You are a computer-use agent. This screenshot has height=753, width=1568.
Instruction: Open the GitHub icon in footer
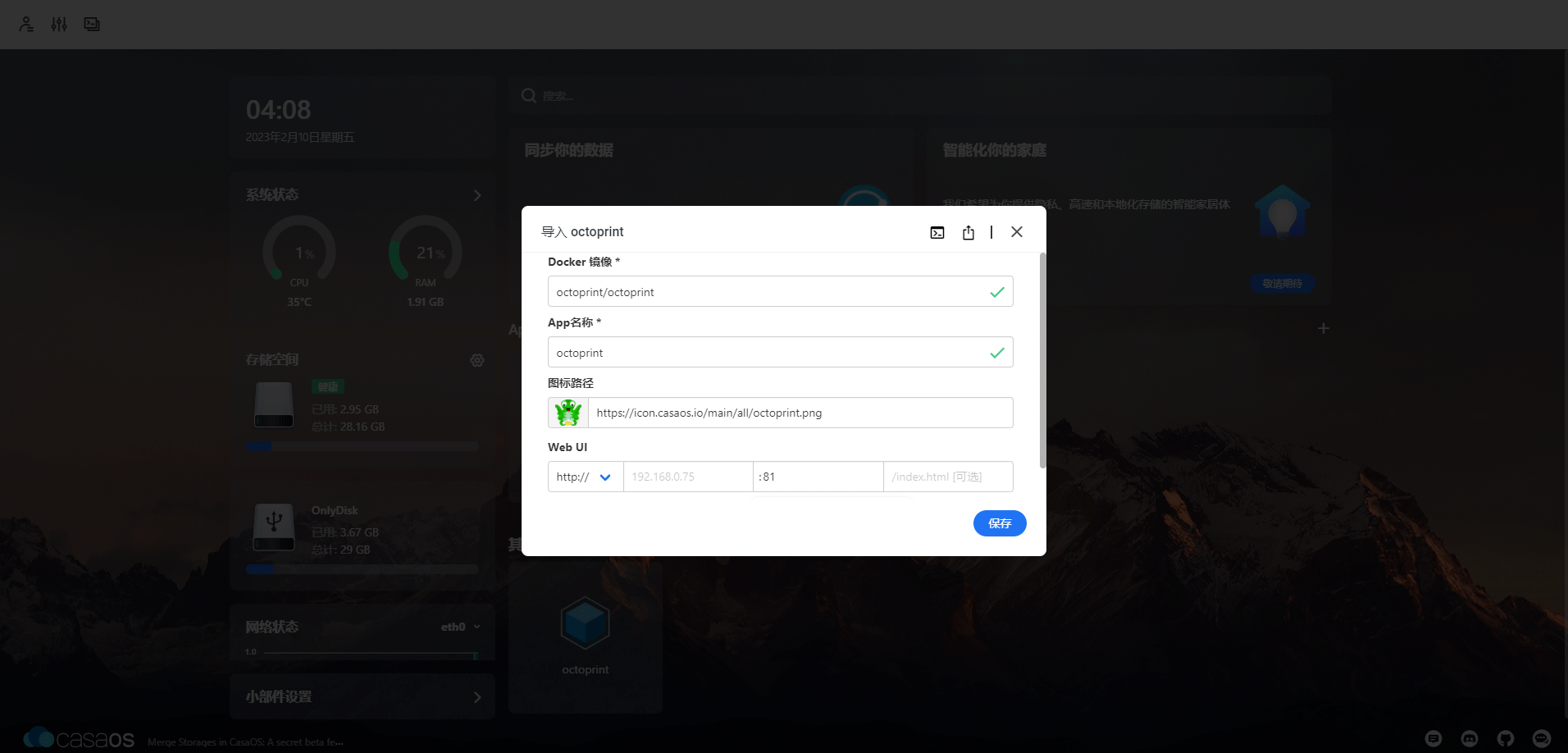pyautogui.click(x=1506, y=738)
